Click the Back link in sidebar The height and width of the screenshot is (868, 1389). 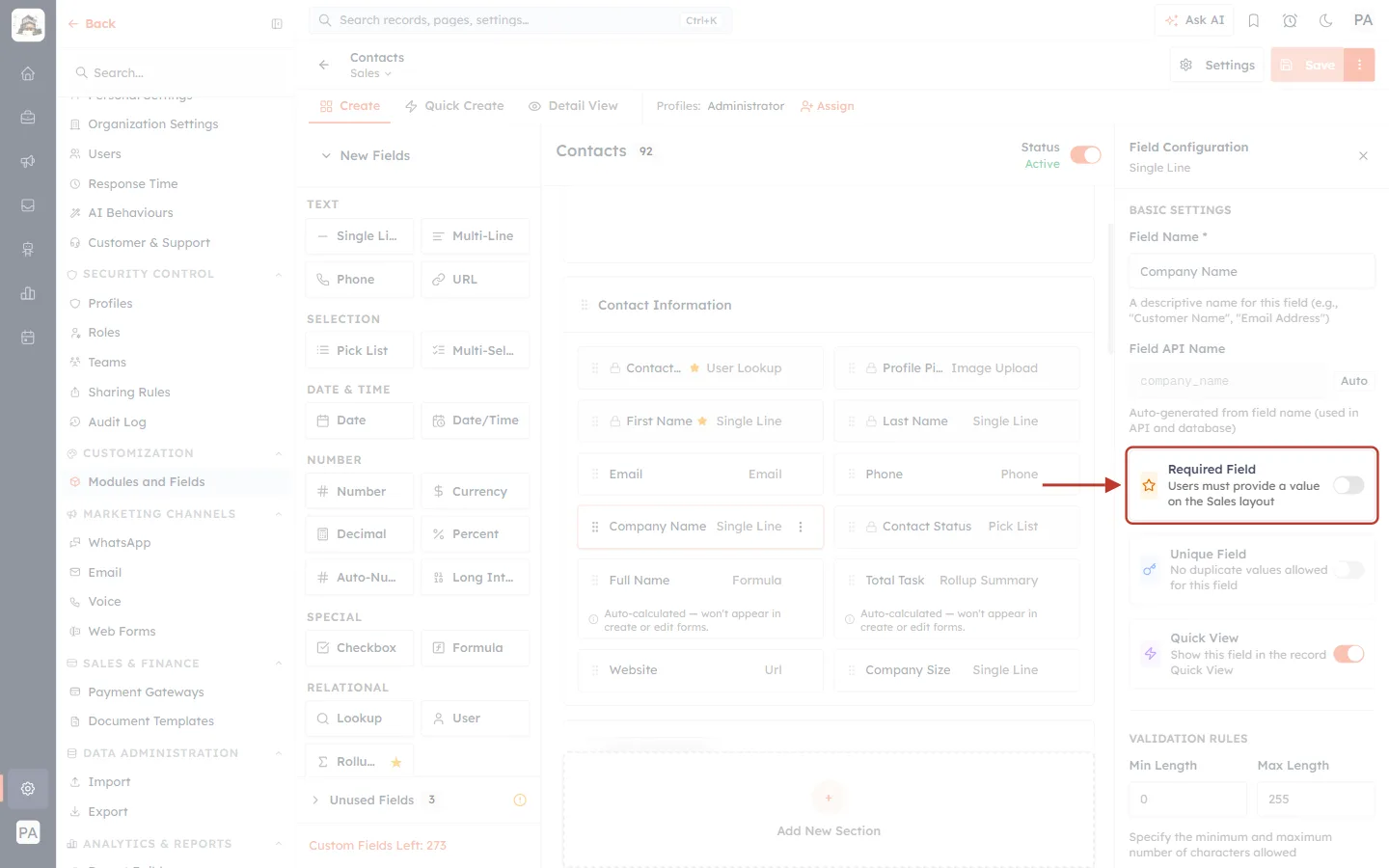point(92,24)
